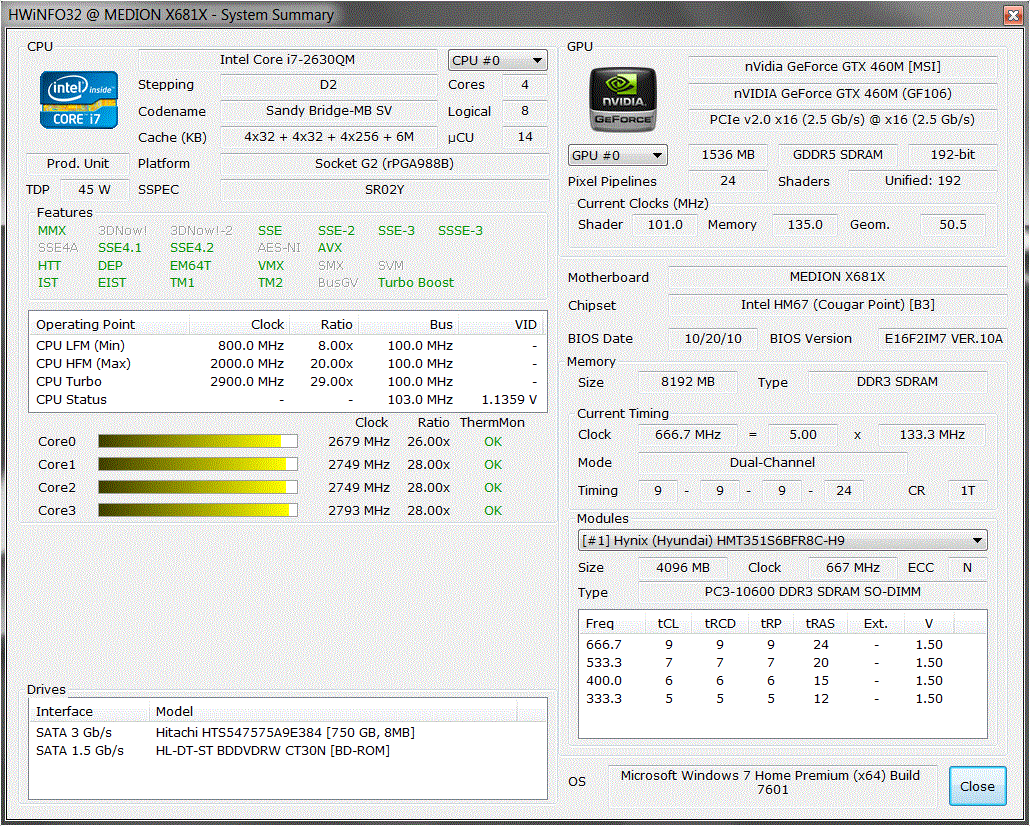The image size is (1030, 826).
Task: Open the GPU #0 selector dropdown
Action: pos(617,155)
